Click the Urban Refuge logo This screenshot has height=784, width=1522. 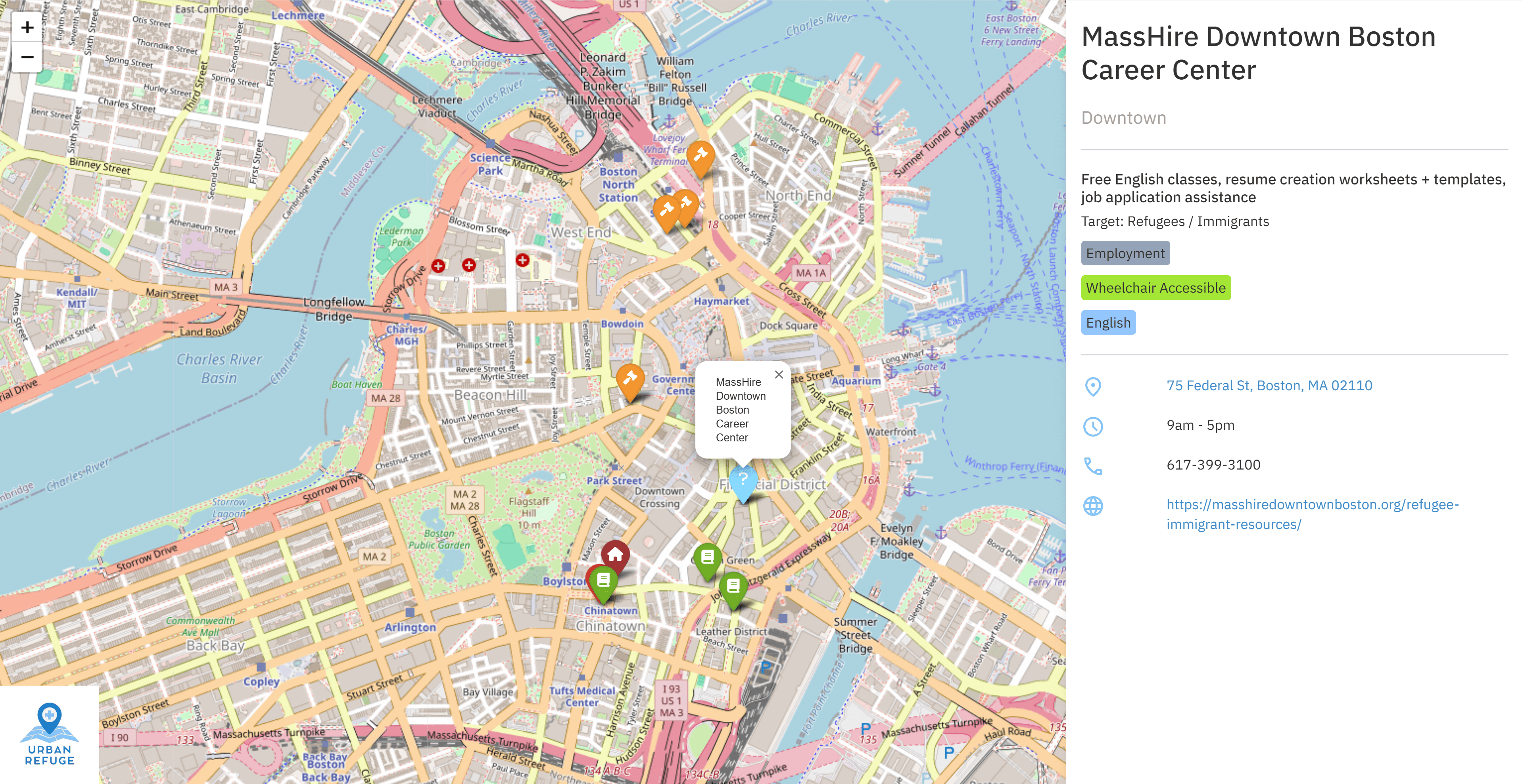point(49,734)
